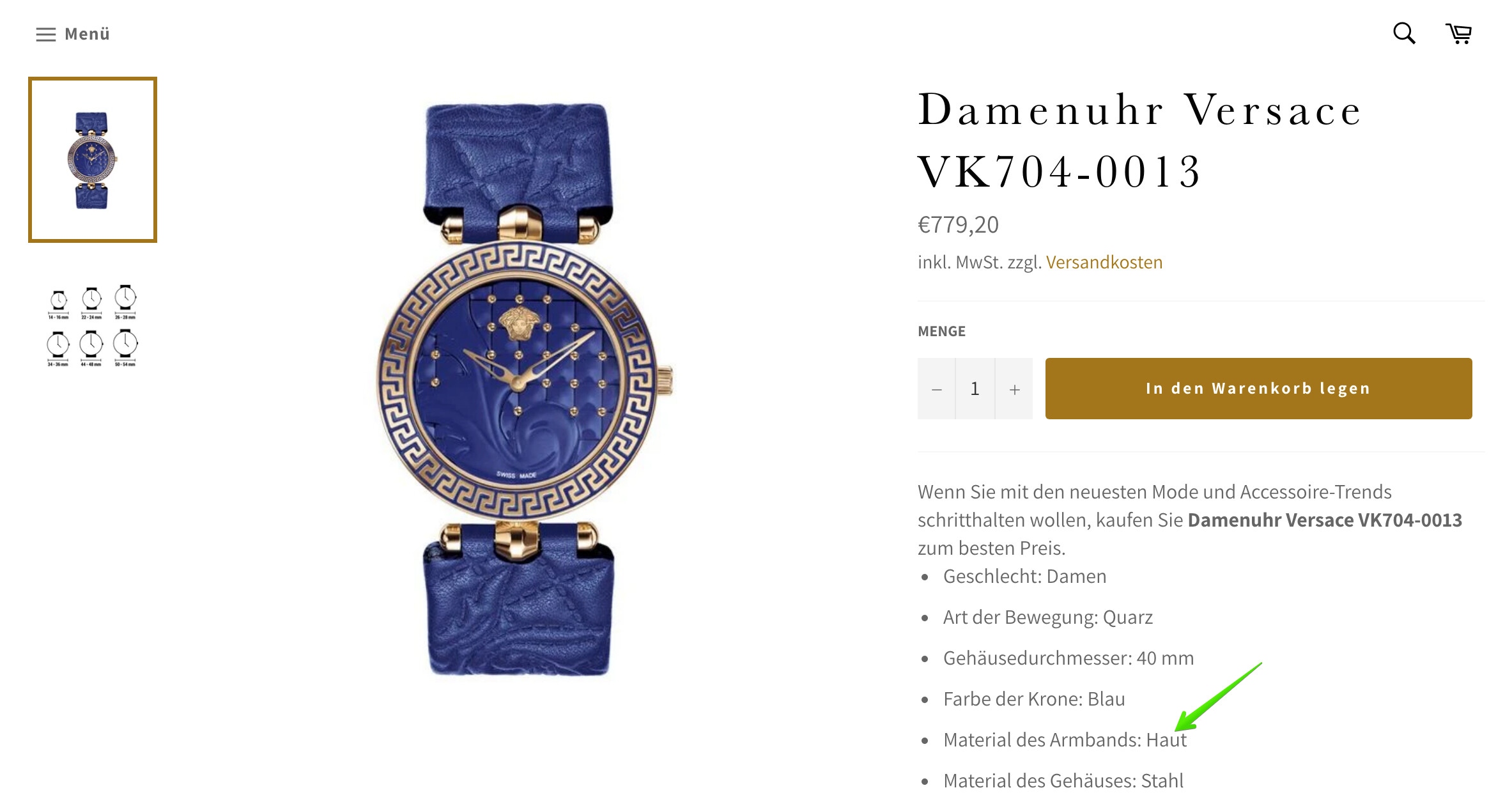Click the MENGE label
This screenshot has width=1512, height=804.
pyautogui.click(x=941, y=331)
